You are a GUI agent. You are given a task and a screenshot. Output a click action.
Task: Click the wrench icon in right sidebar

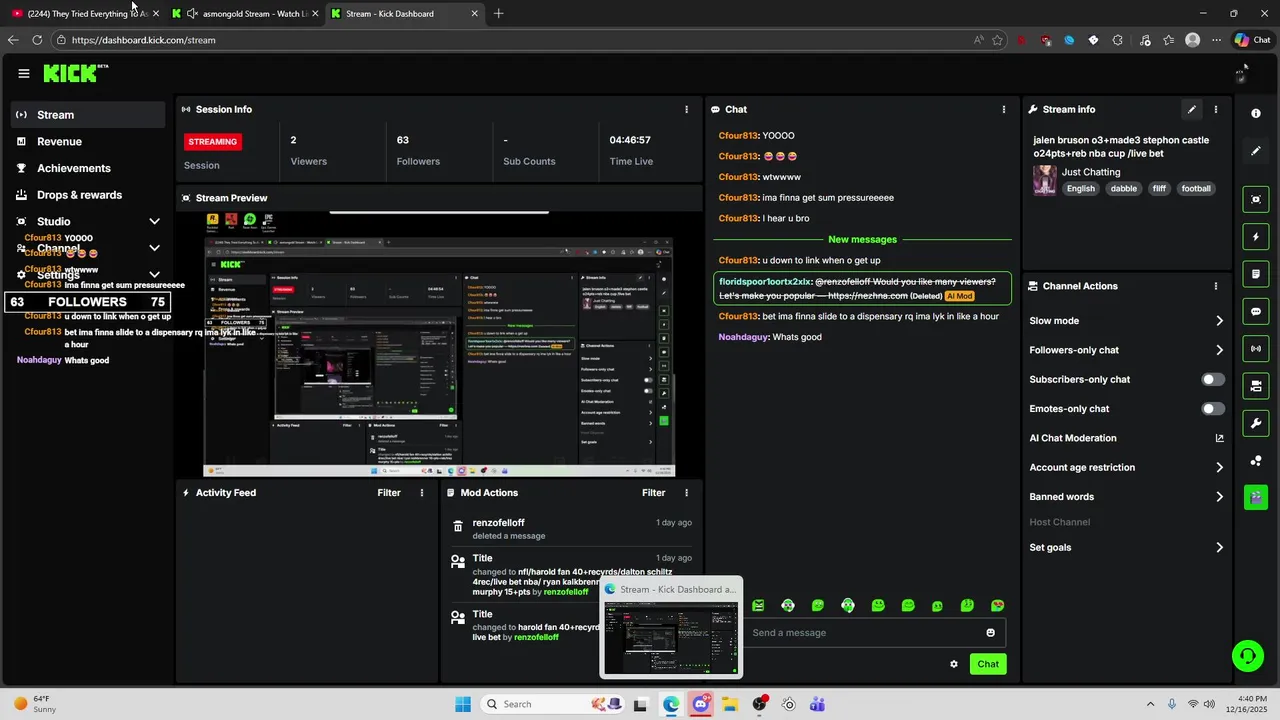[1256, 423]
